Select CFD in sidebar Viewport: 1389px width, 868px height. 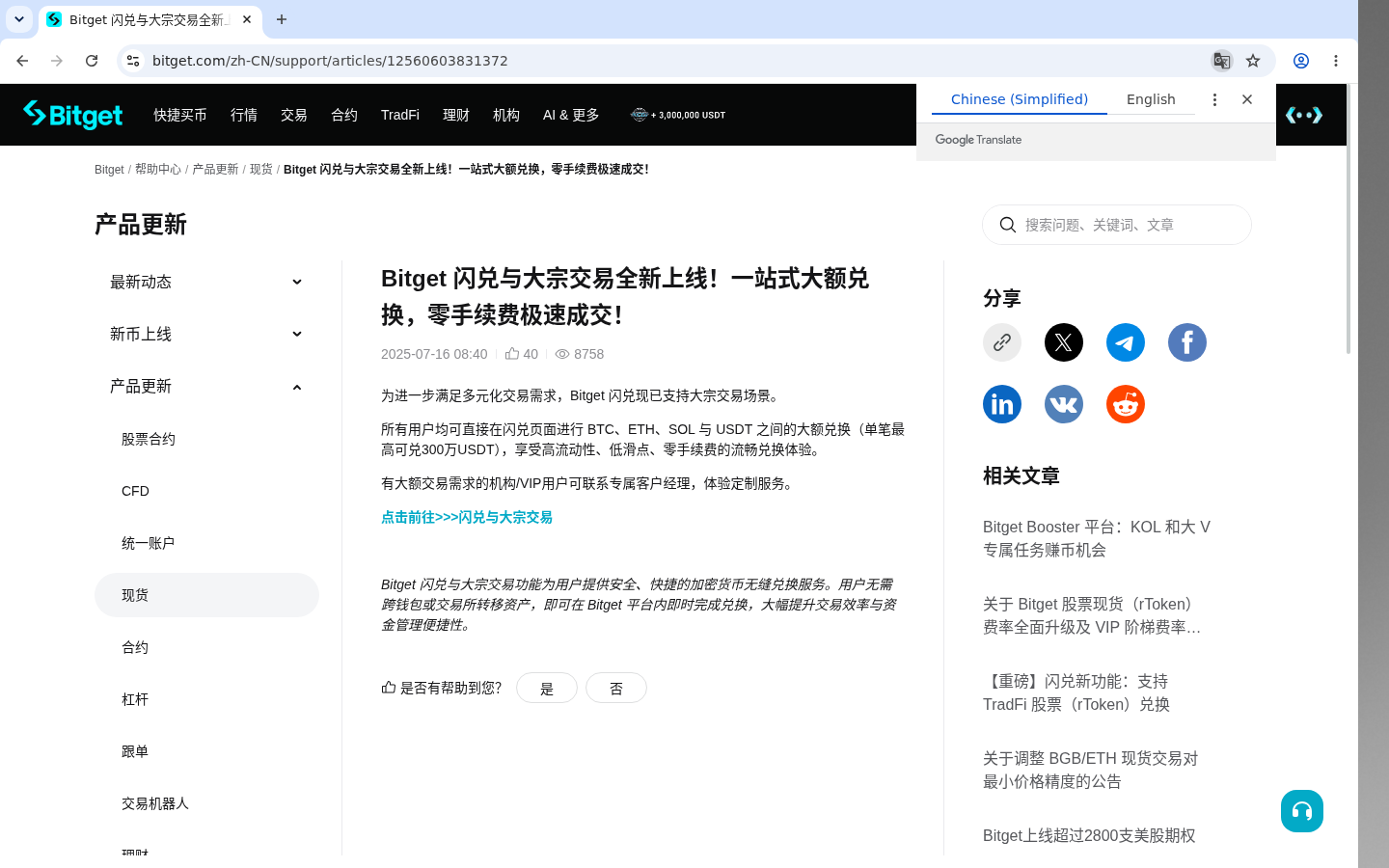click(x=206, y=491)
